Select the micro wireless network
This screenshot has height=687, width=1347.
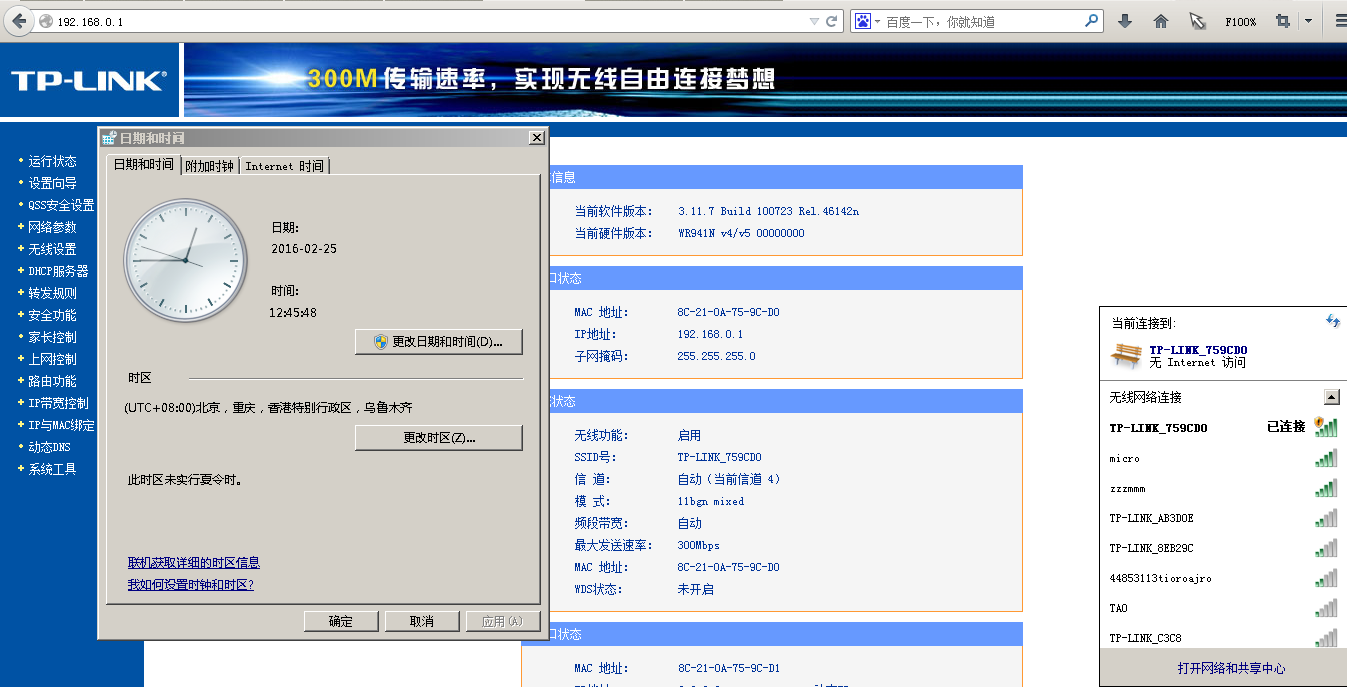(1223, 458)
